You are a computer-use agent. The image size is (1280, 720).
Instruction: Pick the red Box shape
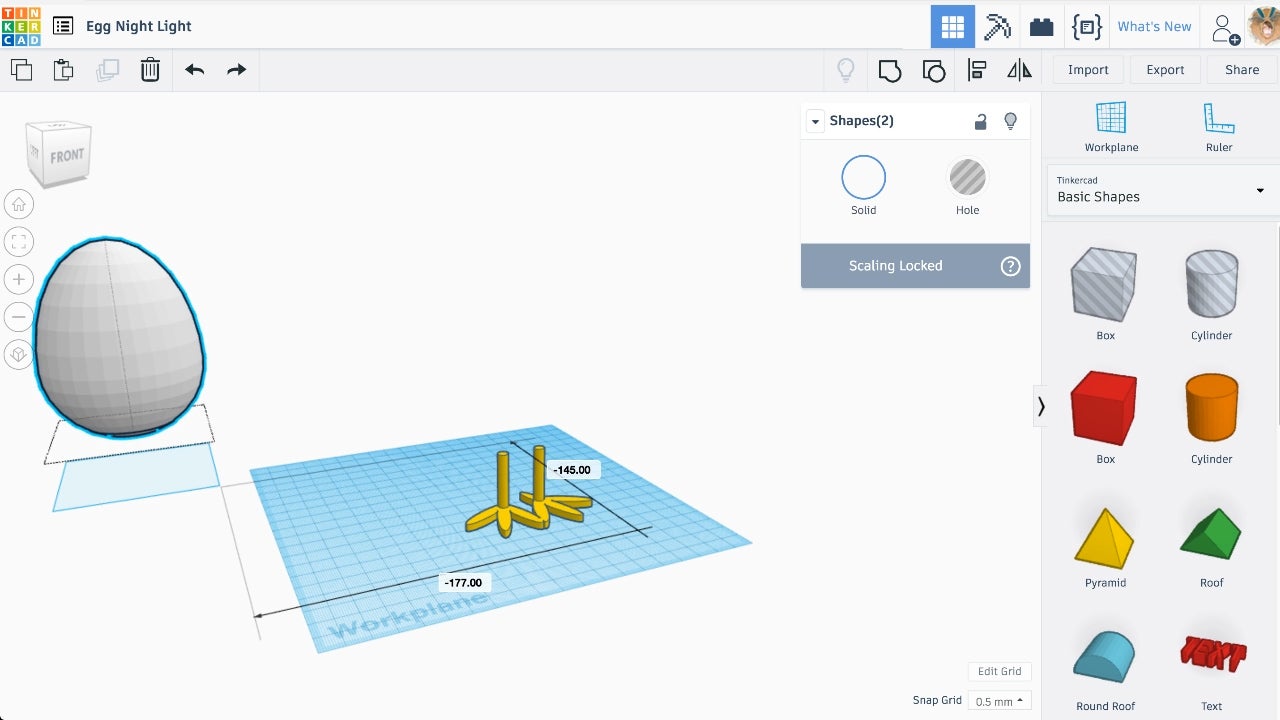click(1104, 408)
